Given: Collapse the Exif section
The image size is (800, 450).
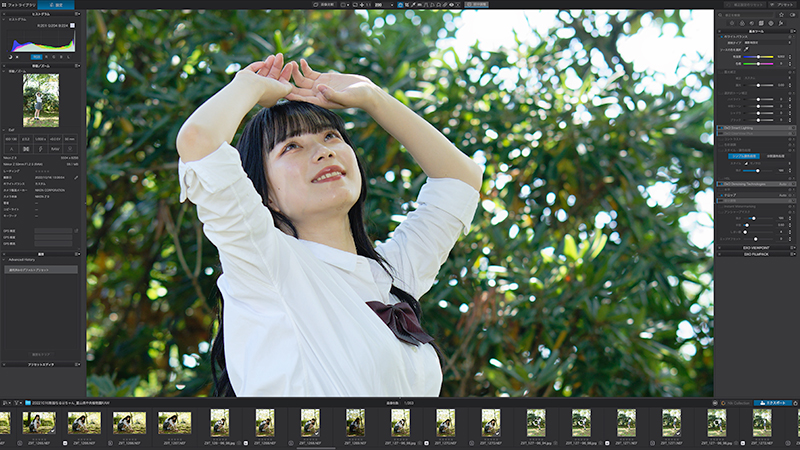Looking at the screenshot, I should coord(4,130).
